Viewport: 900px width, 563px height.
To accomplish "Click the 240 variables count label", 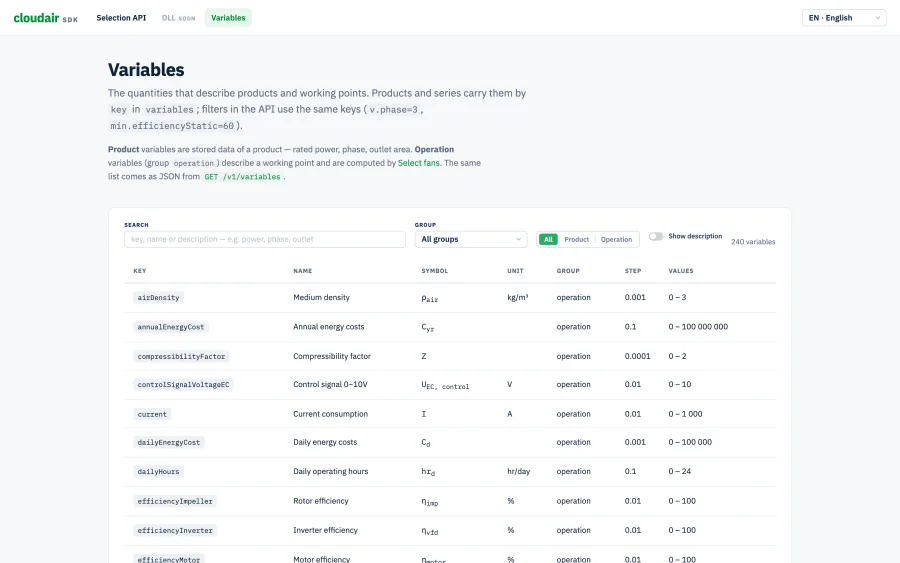I will click(753, 242).
